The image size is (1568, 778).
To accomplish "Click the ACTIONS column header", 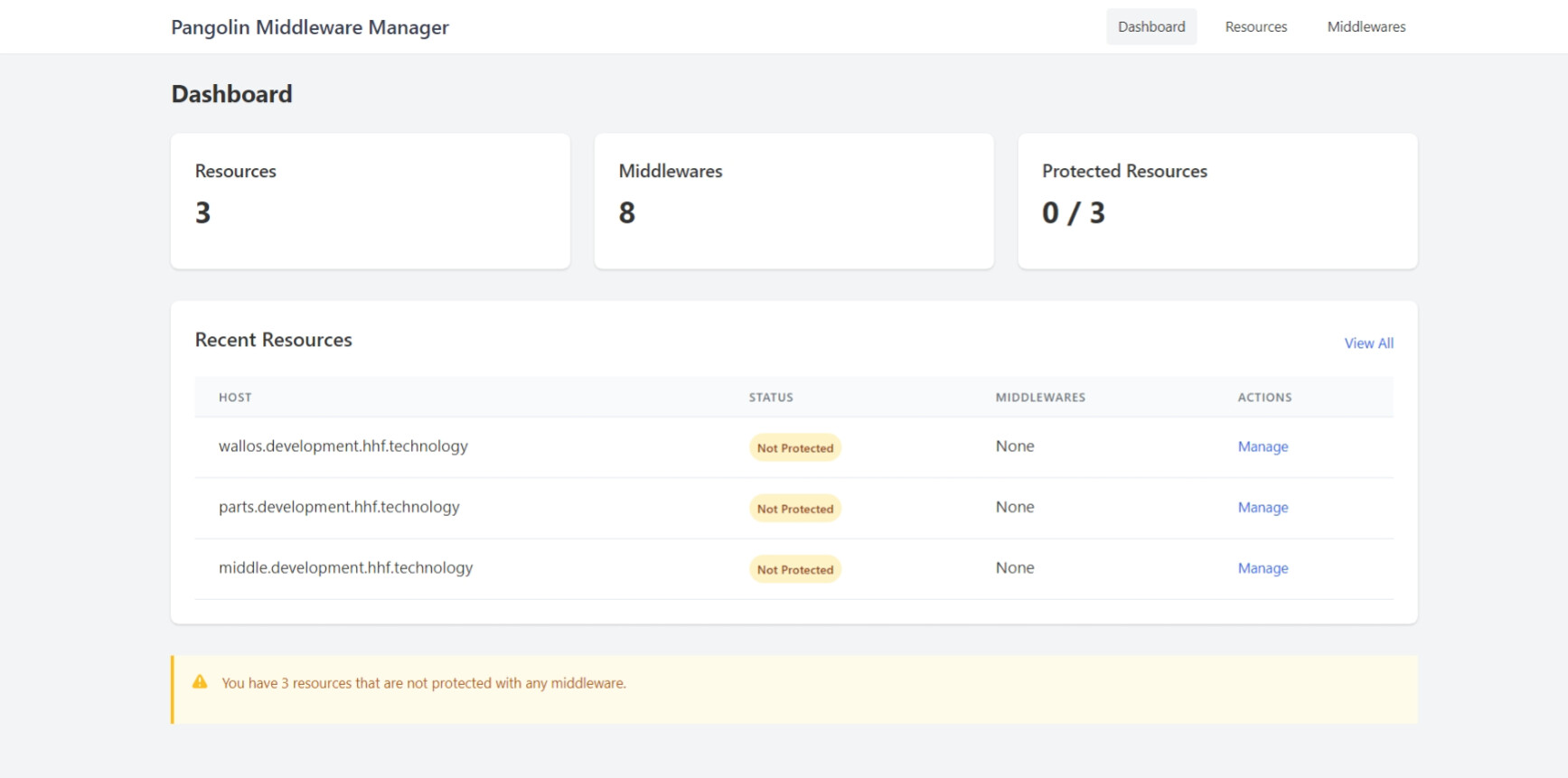I will tap(1264, 398).
